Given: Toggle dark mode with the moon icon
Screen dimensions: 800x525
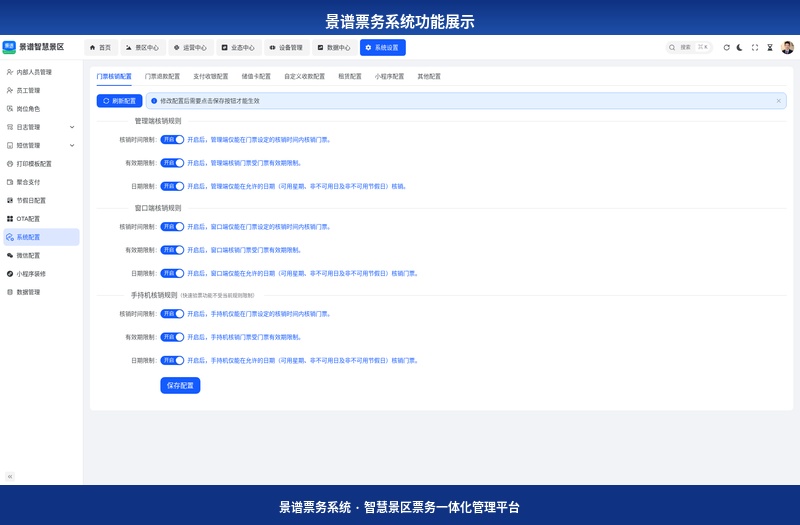Looking at the screenshot, I should (x=740, y=47).
